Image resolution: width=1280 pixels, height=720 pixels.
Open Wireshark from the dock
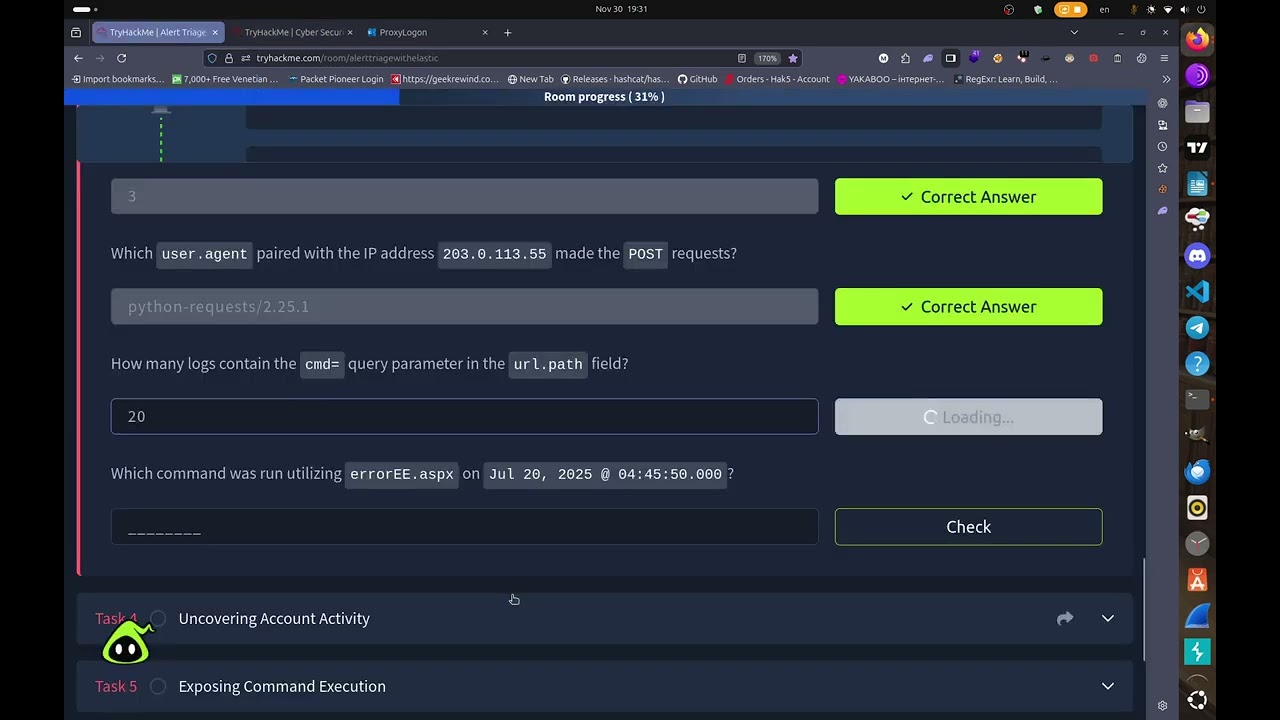(1197, 615)
